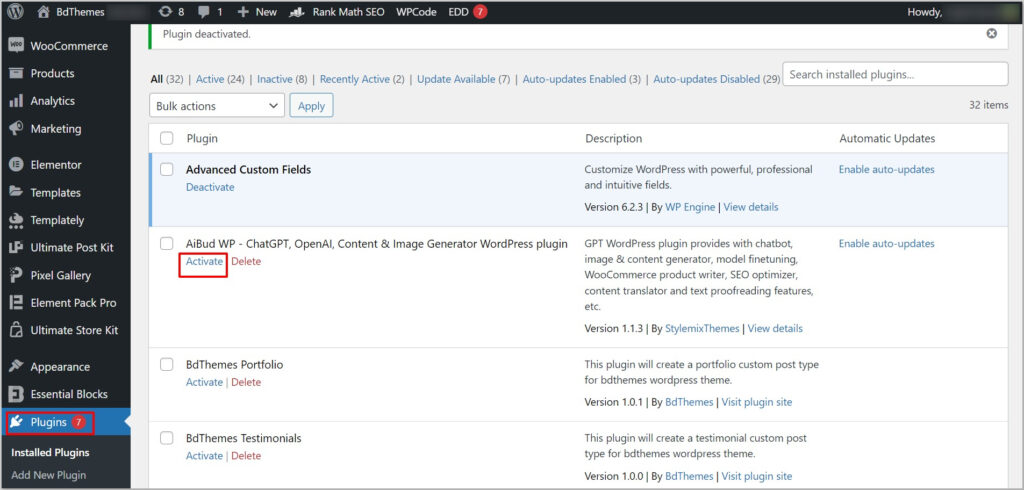Select all plugins header checkbox

pyautogui.click(x=167, y=139)
